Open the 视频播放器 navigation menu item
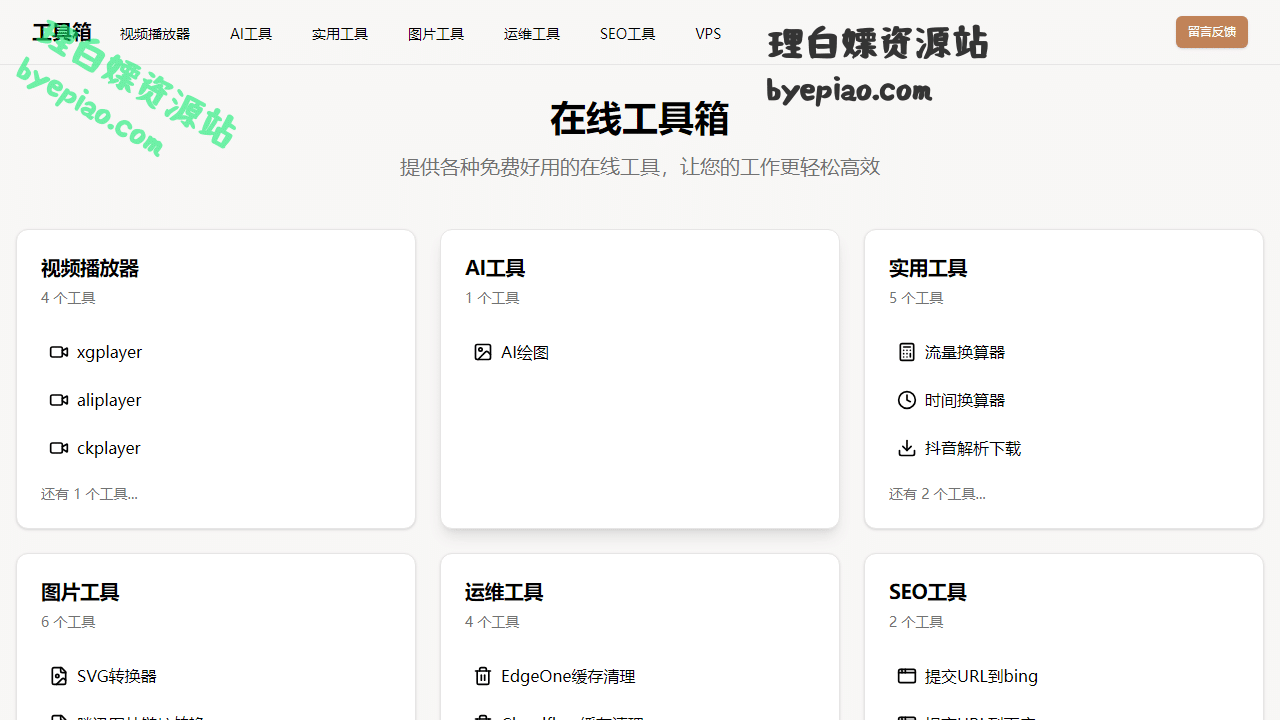The width and height of the screenshot is (1280, 720). click(x=155, y=34)
